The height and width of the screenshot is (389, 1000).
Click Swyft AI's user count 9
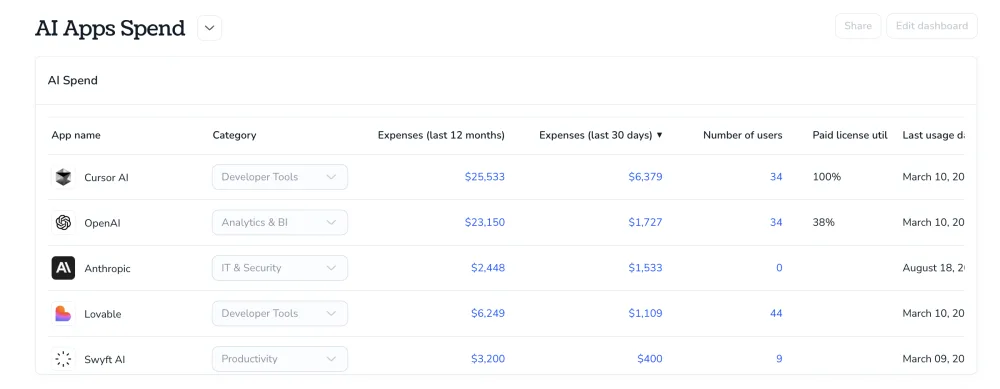pyautogui.click(x=779, y=358)
